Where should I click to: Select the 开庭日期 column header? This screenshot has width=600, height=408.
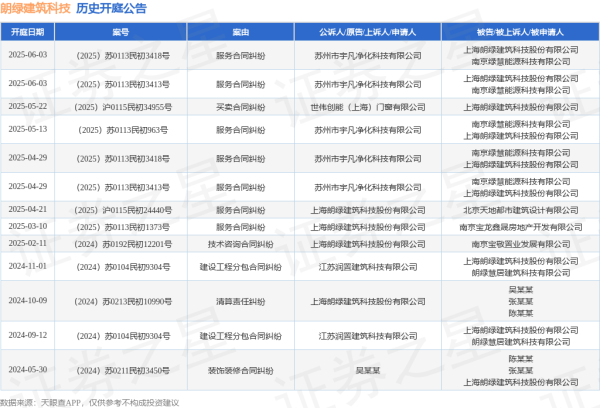tap(28, 32)
